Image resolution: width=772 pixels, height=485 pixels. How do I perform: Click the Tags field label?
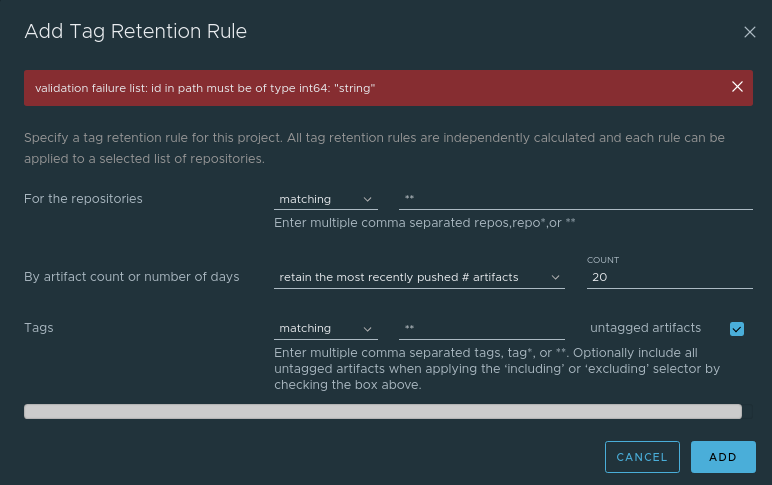[38, 328]
